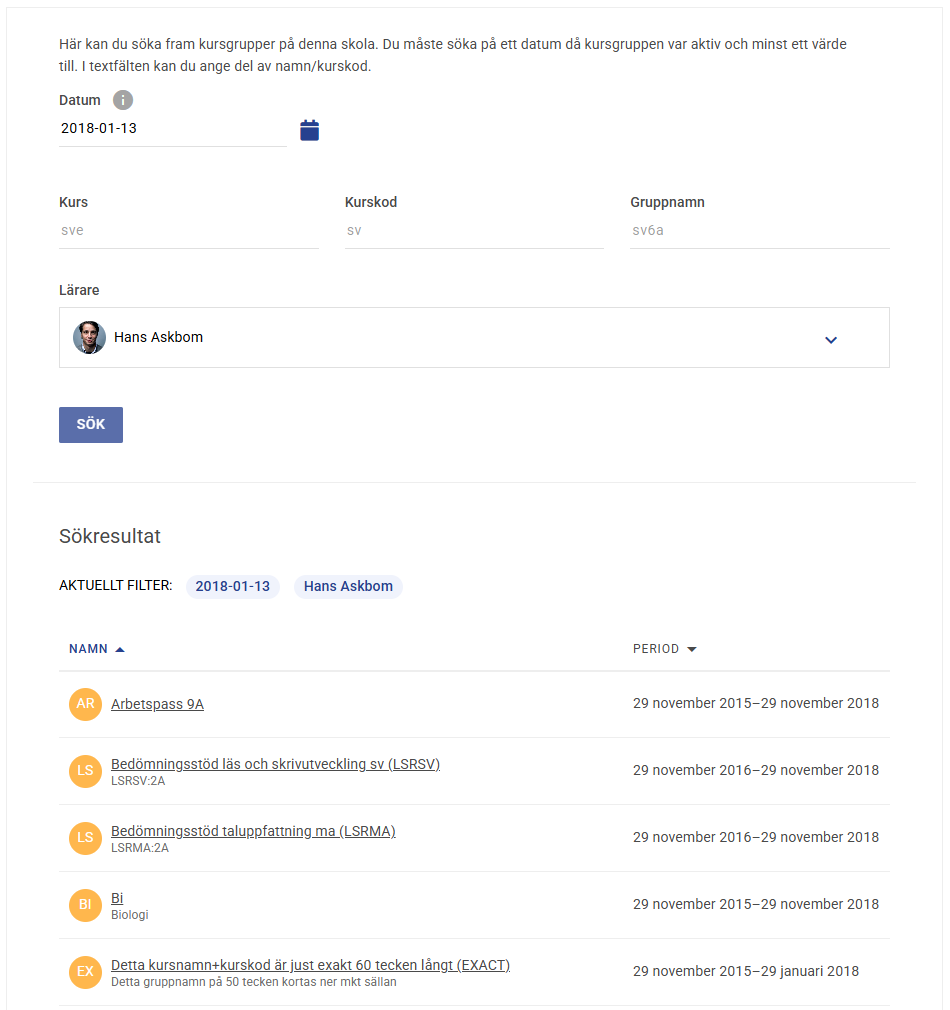Open the calendar date picker icon
This screenshot has height=1010, width=950.
point(309,130)
